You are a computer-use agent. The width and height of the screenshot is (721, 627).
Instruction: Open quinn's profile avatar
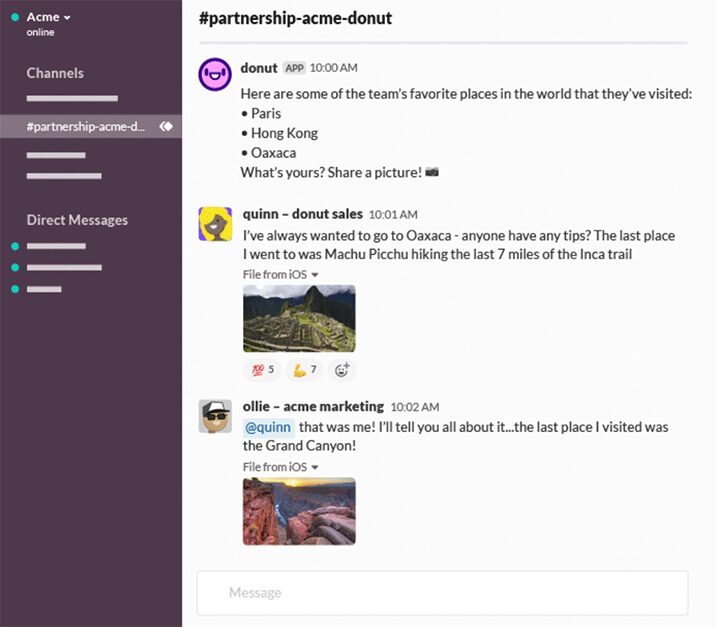tap(215, 224)
